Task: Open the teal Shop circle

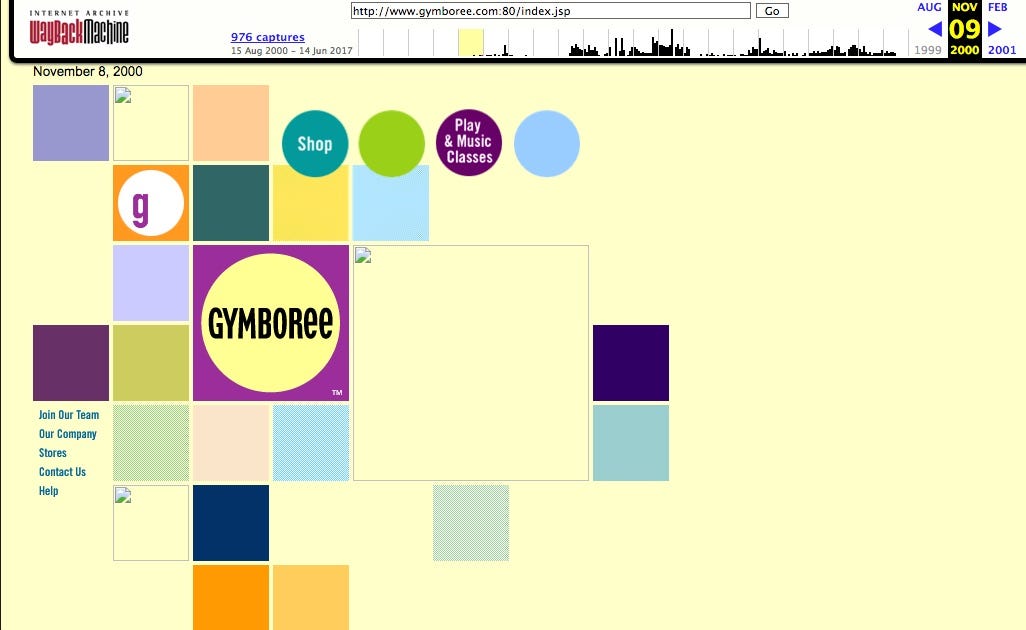Action: [315, 143]
